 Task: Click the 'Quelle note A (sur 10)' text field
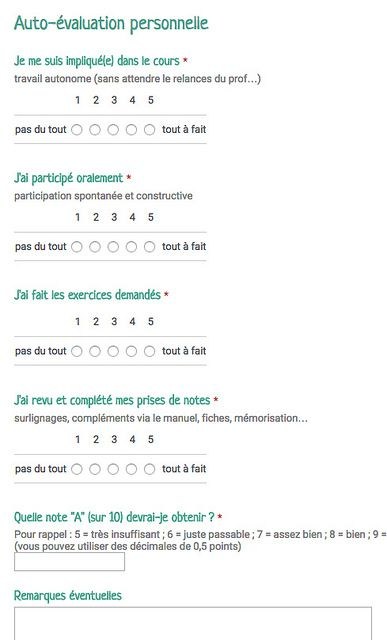pyautogui.click(x=69, y=562)
